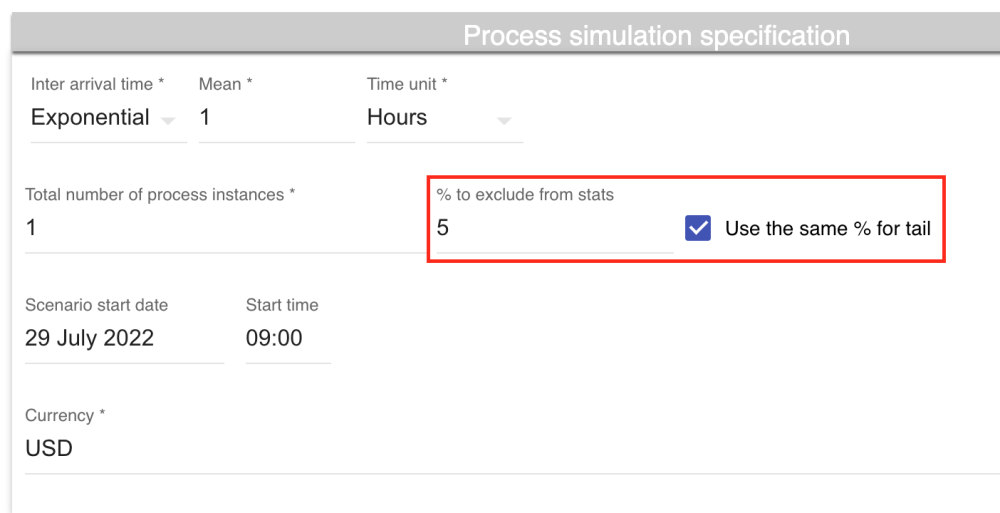Click the Start time 09:00 field
This screenshot has height=513, width=1000.
click(287, 338)
